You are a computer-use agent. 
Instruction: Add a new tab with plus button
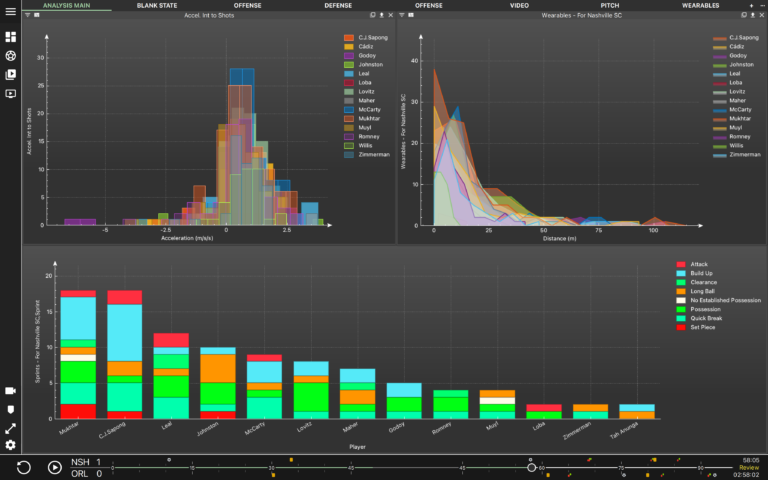pos(751,5)
